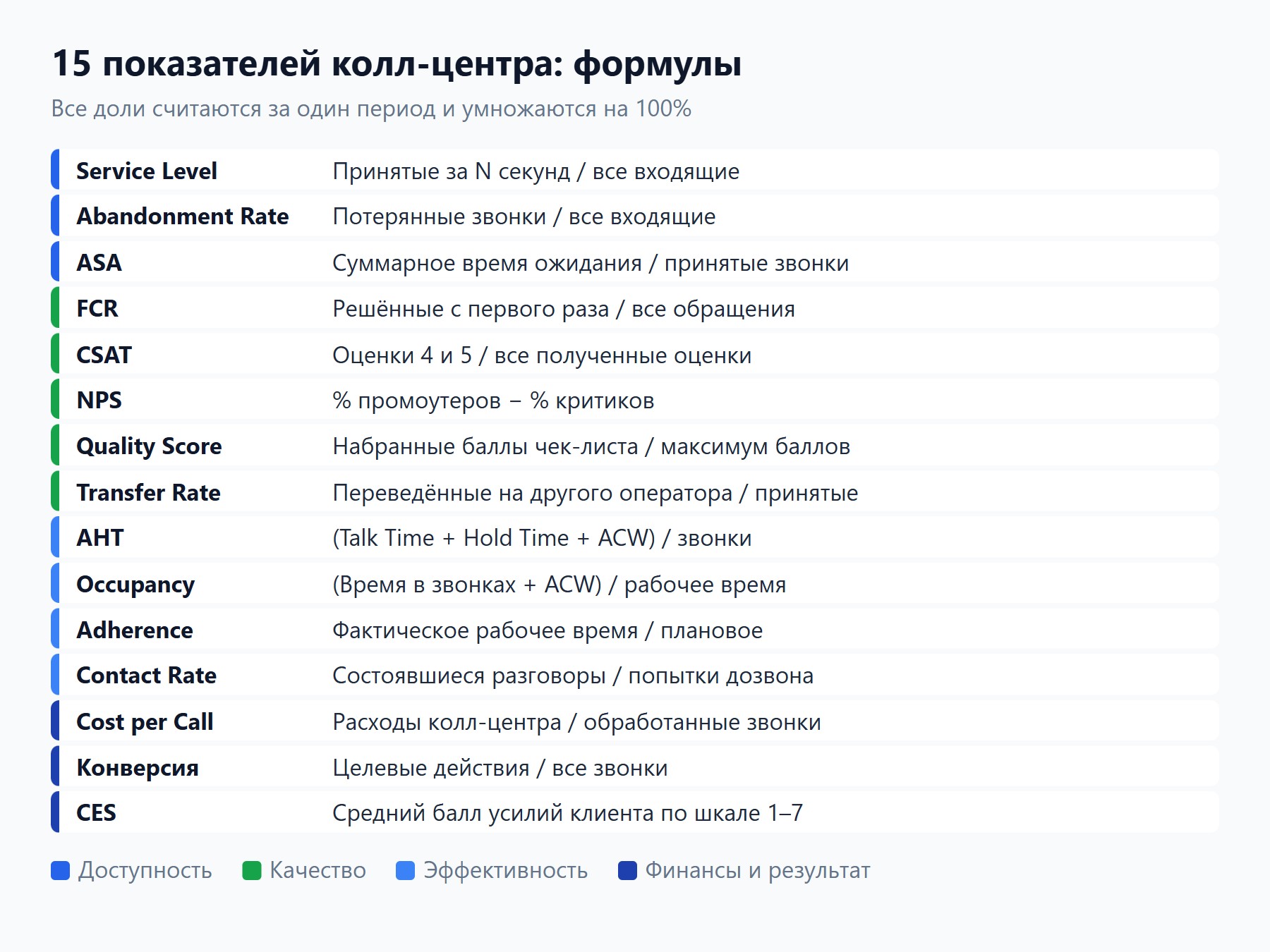The width and height of the screenshot is (1270, 952).
Task: Click the Эффективность legend color square
Action: (x=406, y=871)
